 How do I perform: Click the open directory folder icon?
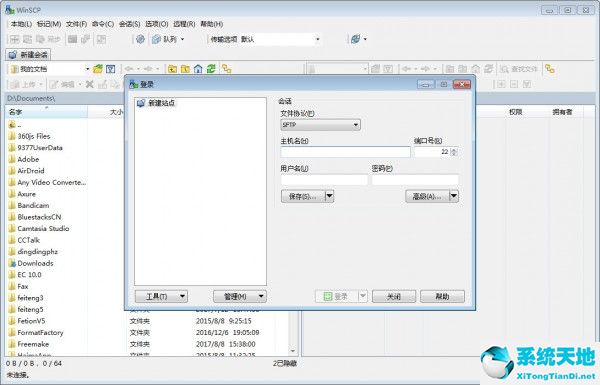pyautogui.click(x=98, y=69)
